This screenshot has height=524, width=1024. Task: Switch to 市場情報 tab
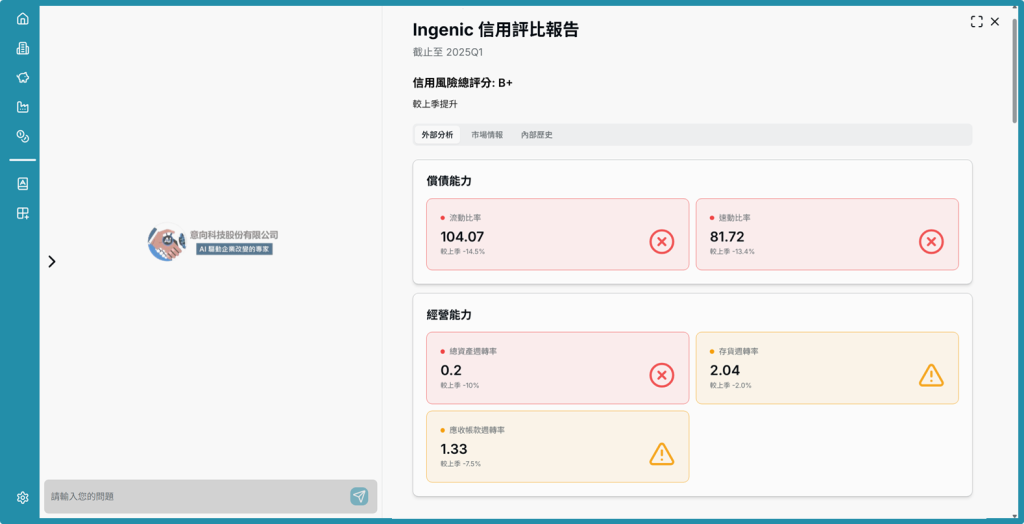[x=487, y=135]
